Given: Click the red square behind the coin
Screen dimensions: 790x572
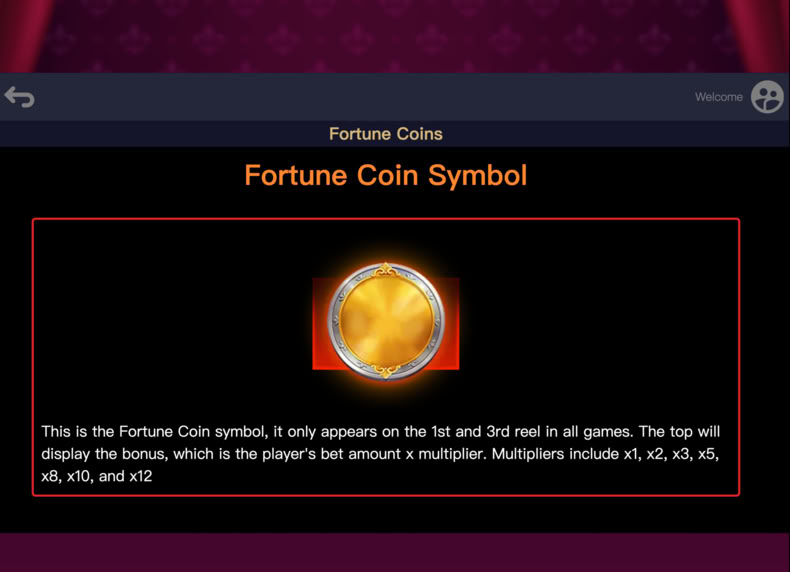Looking at the screenshot, I should (x=320, y=353).
